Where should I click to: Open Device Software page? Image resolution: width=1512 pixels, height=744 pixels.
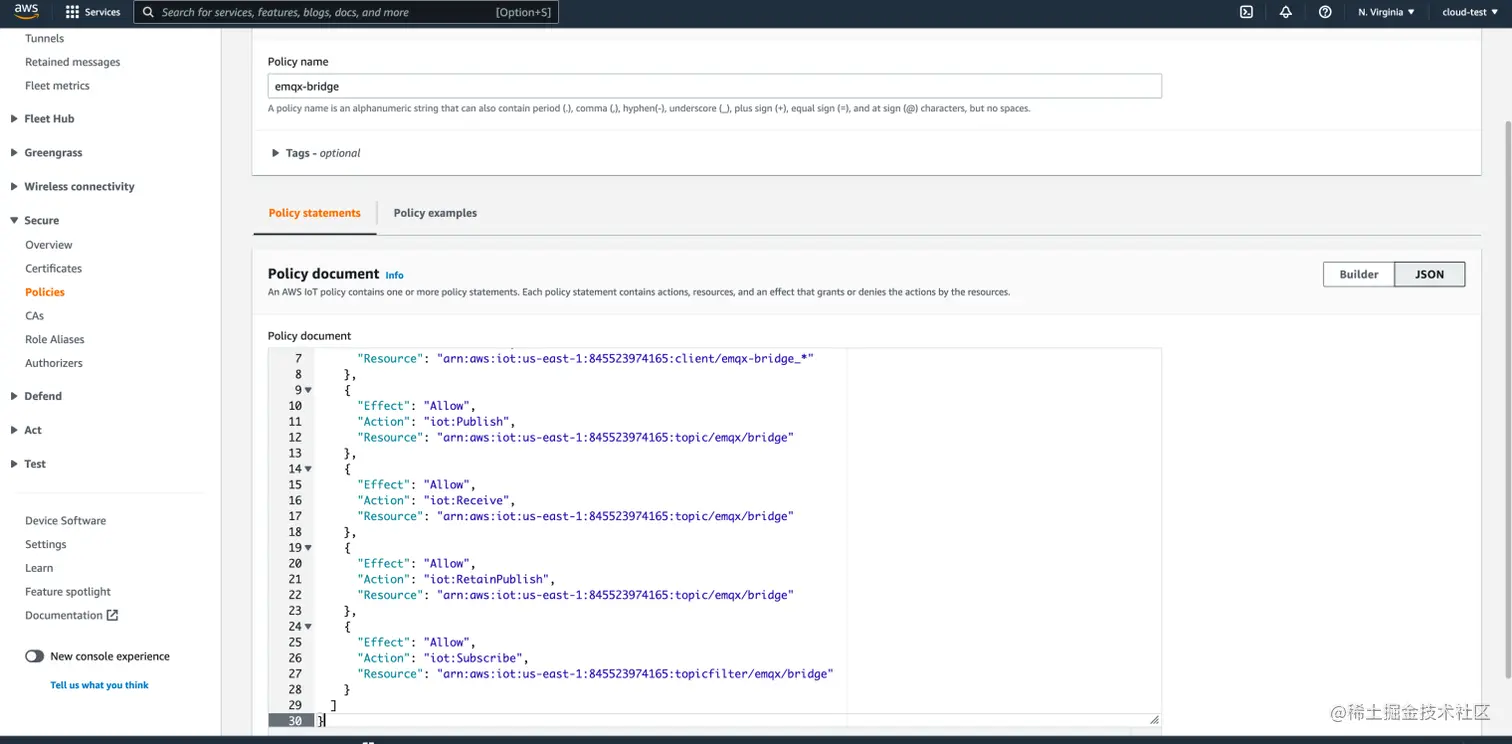tap(66, 521)
